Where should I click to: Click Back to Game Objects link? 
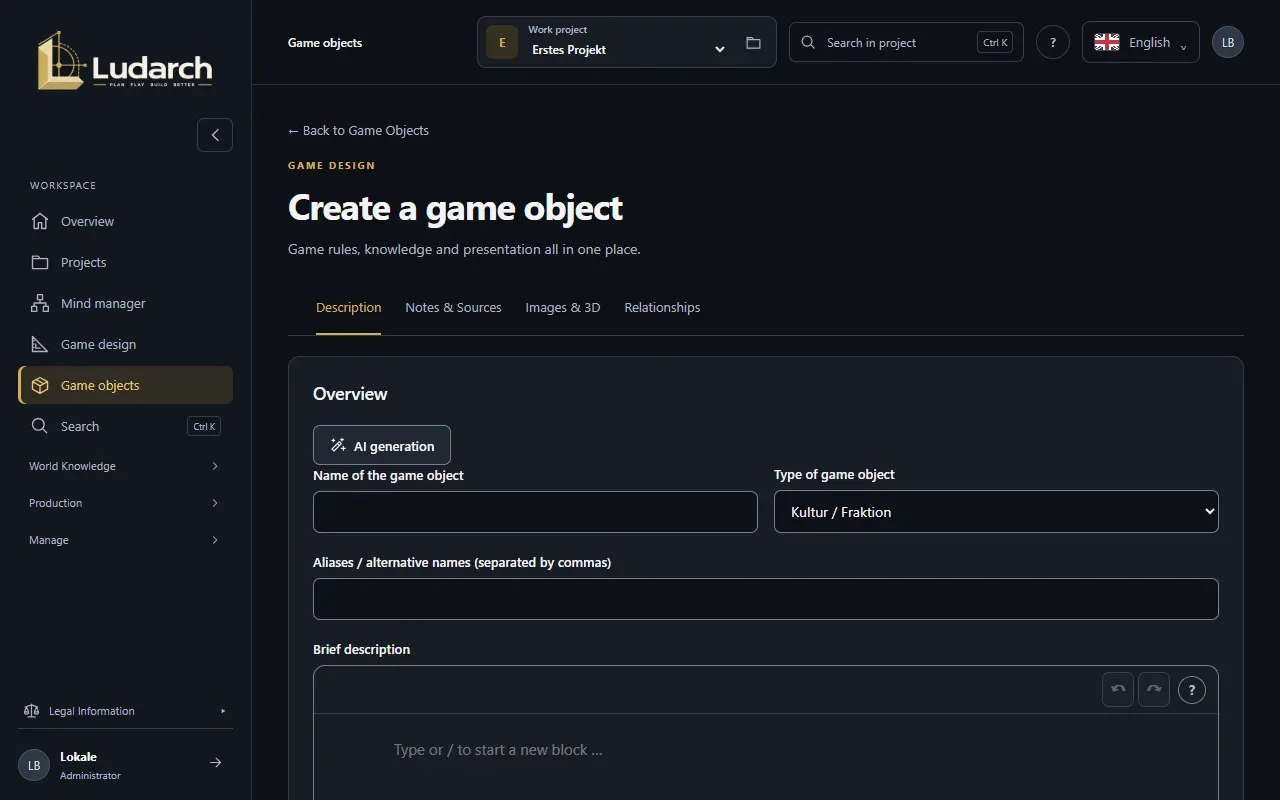click(358, 130)
